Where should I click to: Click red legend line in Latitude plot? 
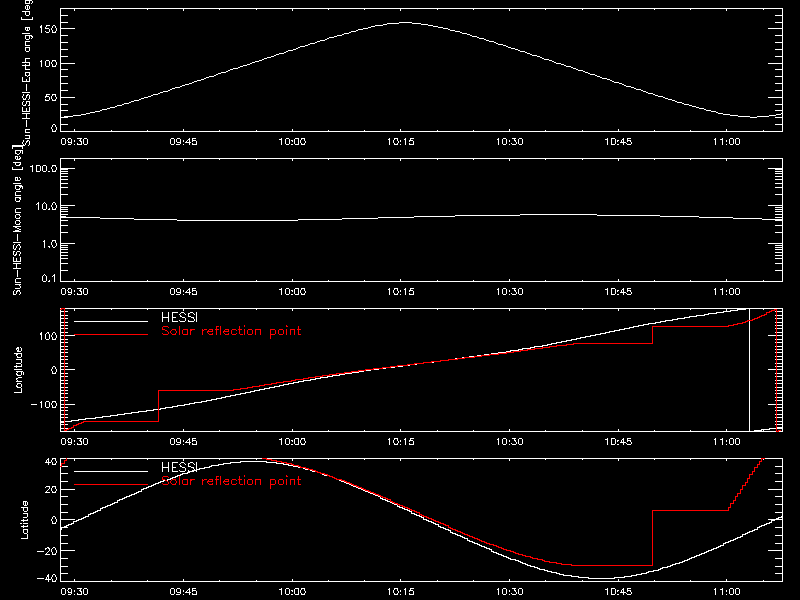click(x=111, y=485)
